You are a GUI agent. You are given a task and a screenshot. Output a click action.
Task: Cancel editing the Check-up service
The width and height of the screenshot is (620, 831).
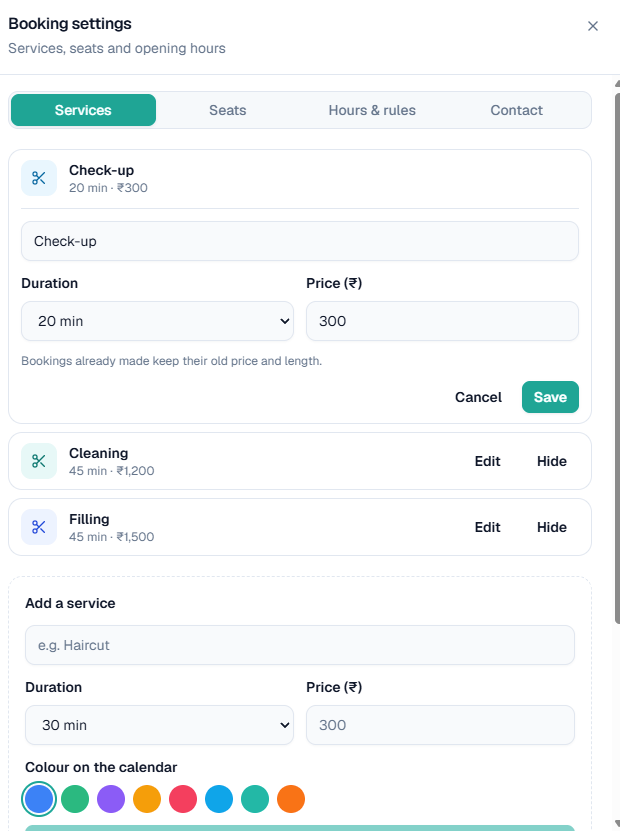click(478, 397)
